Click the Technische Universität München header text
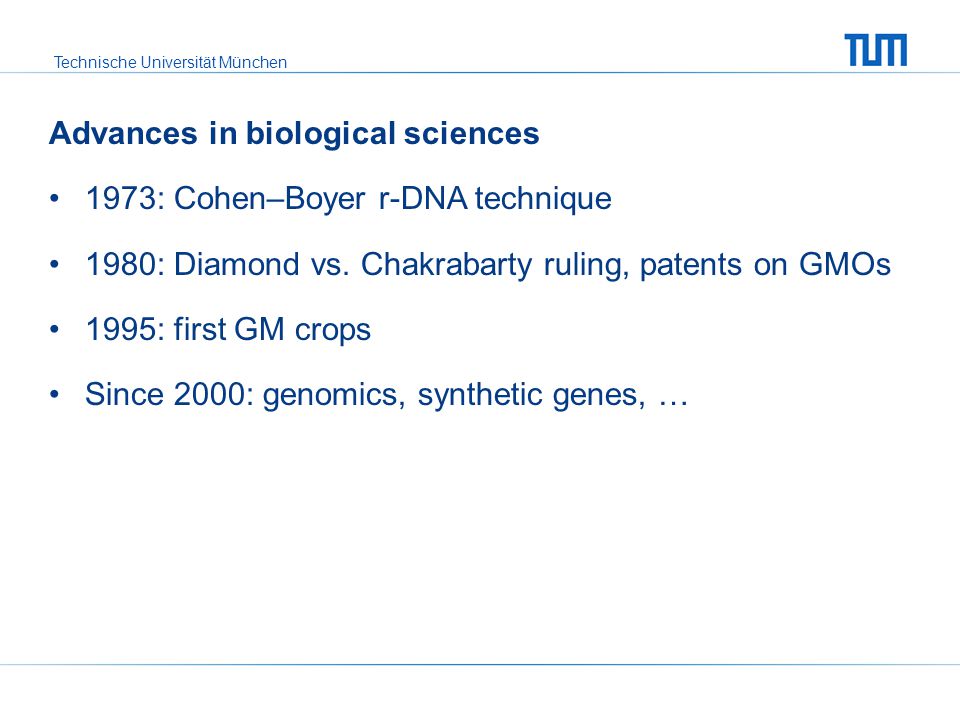 click(170, 62)
